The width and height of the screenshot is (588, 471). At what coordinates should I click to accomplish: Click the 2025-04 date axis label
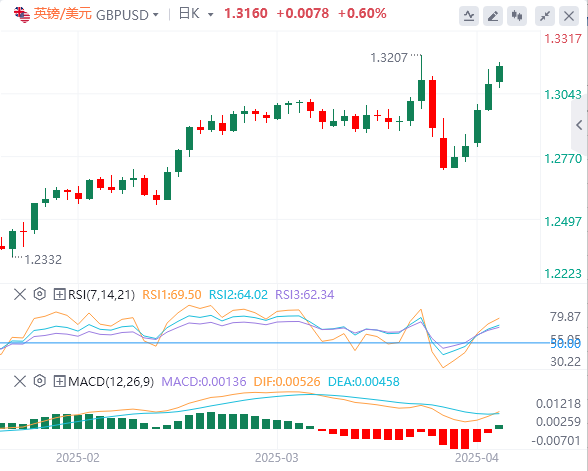click(477, 458)
